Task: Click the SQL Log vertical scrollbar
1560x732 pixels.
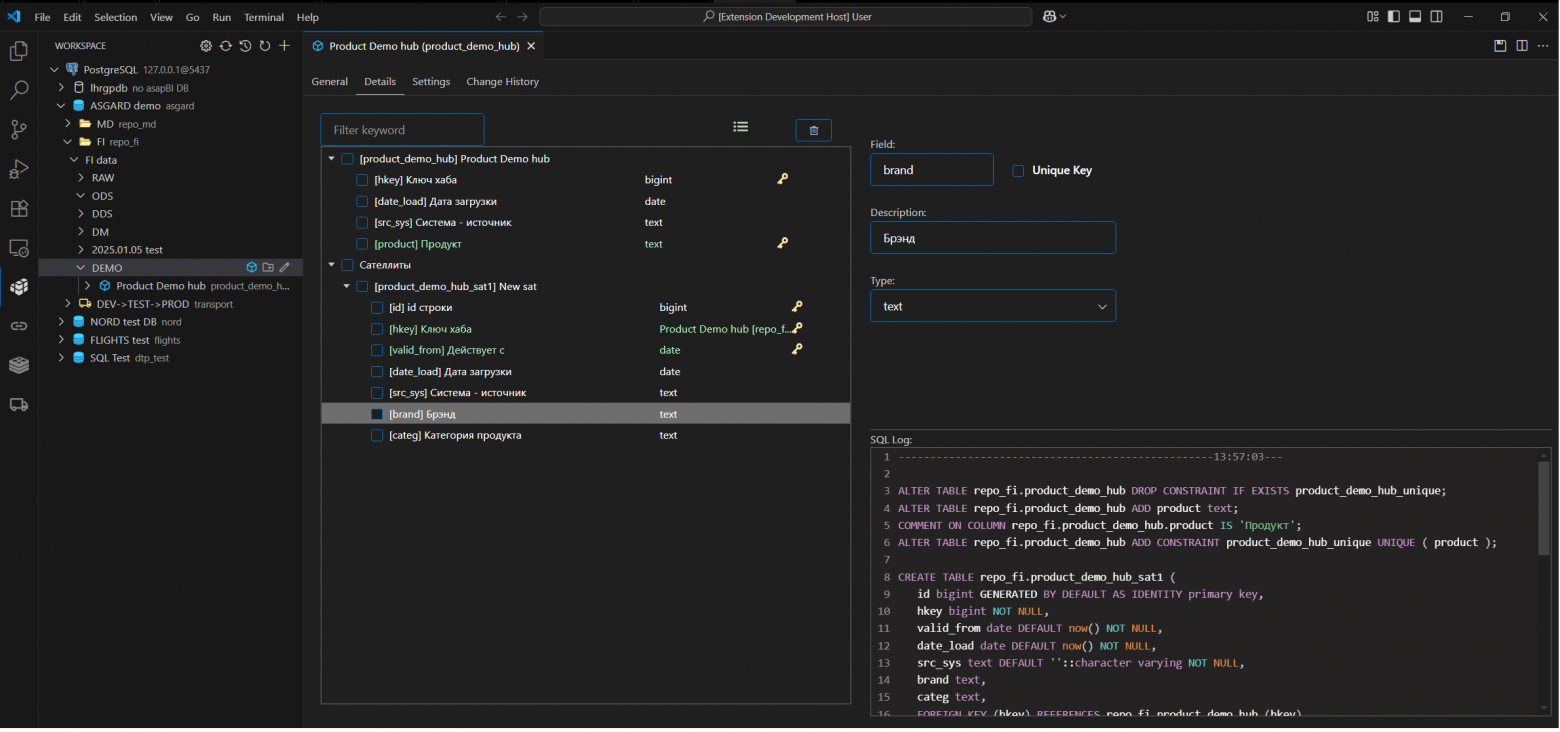Action: (1543, 510)
